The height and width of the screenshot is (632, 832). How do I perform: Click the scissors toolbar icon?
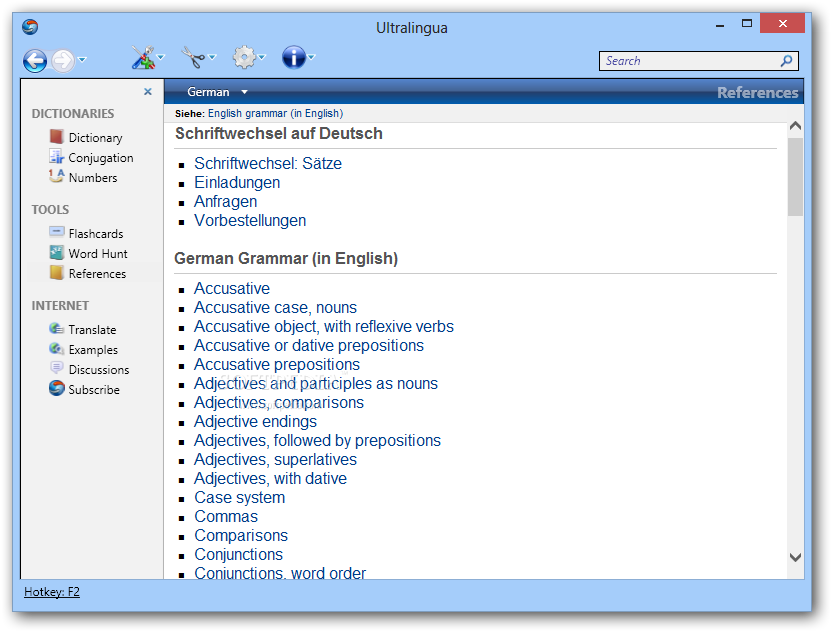193,57
